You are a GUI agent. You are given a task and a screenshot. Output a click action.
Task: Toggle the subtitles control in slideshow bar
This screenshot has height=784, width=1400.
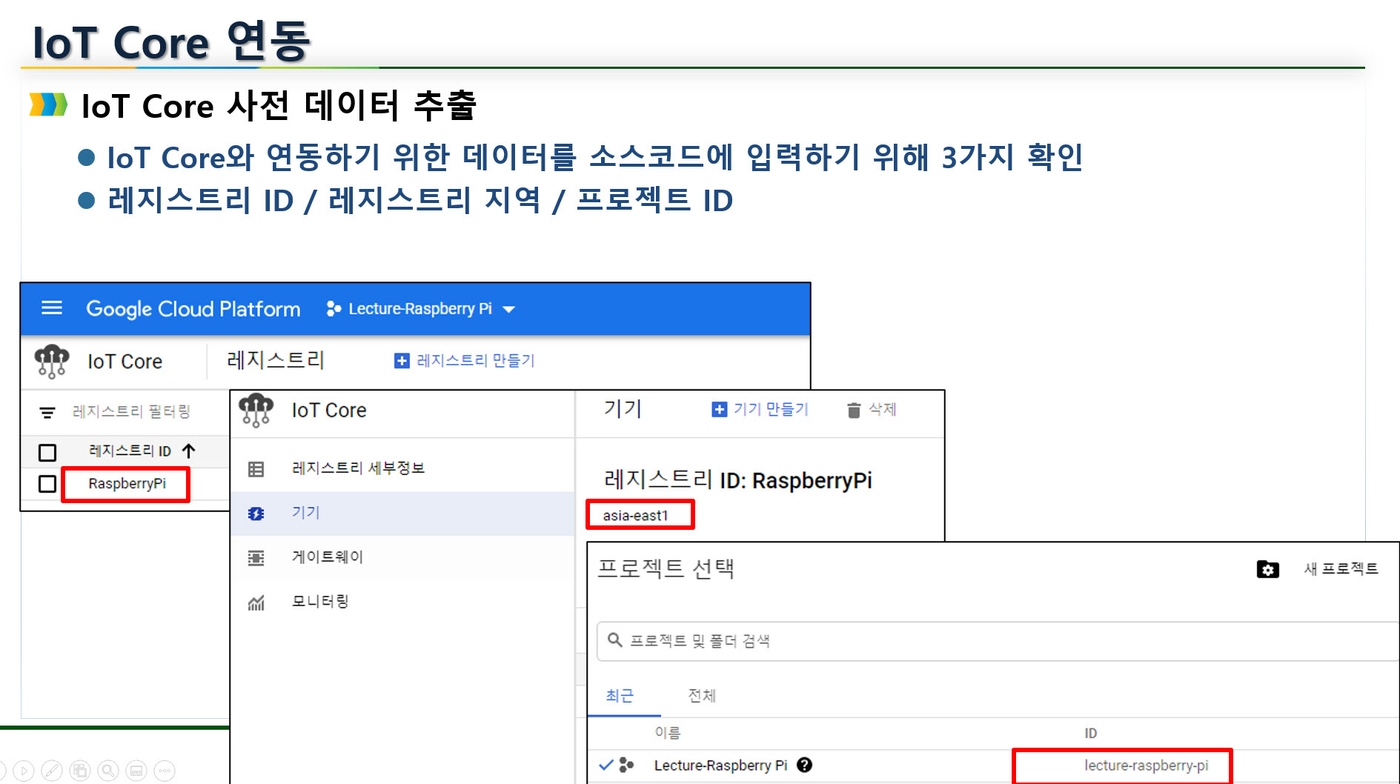[x=137, y=771]
